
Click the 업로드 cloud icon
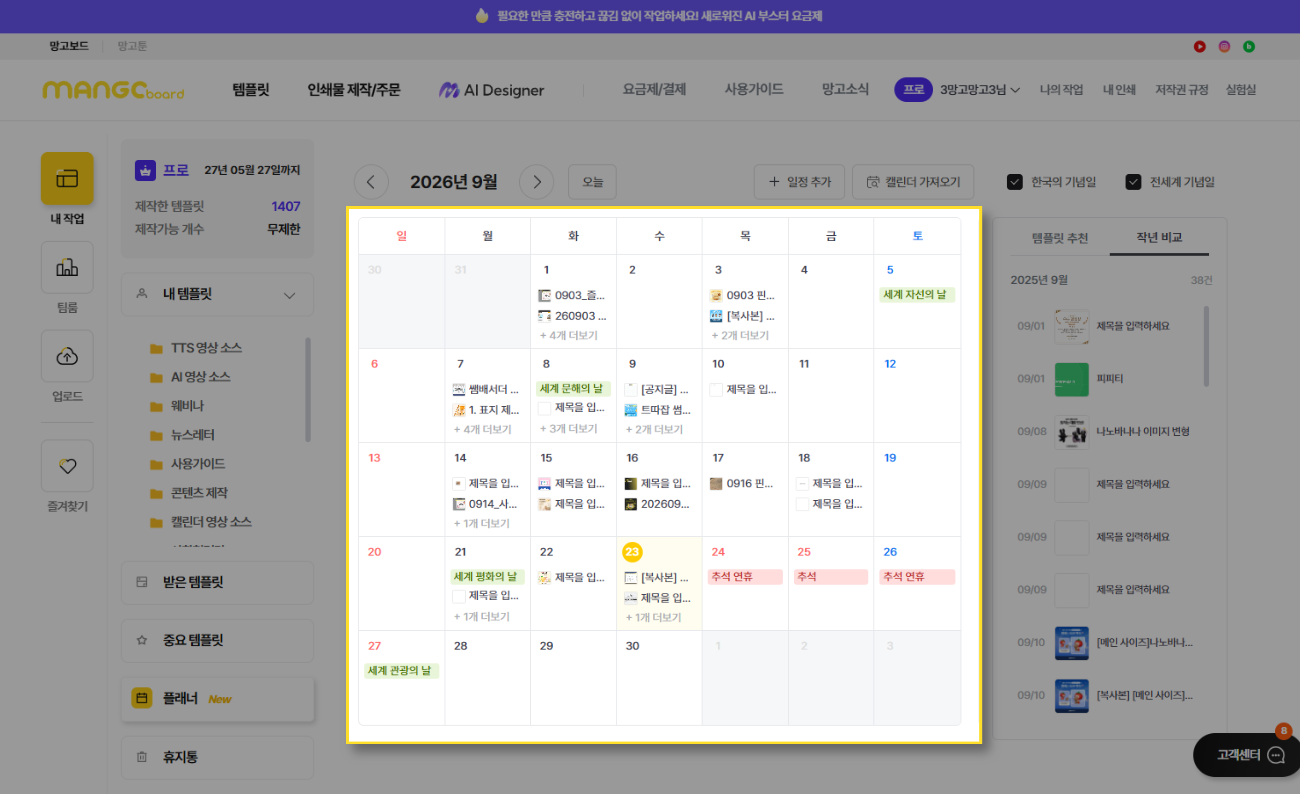tap(67, 356)
